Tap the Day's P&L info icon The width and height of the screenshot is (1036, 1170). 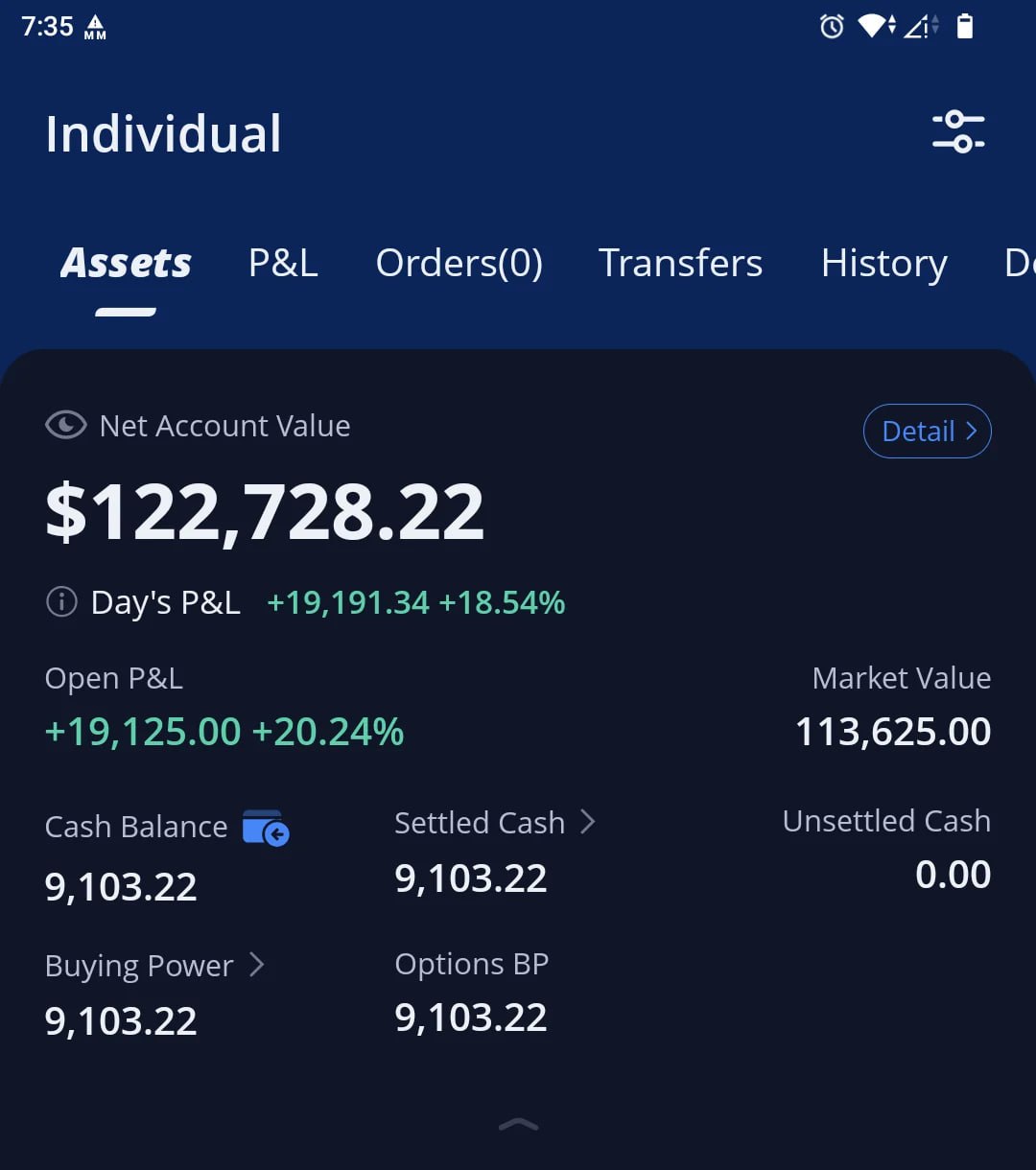61,602
